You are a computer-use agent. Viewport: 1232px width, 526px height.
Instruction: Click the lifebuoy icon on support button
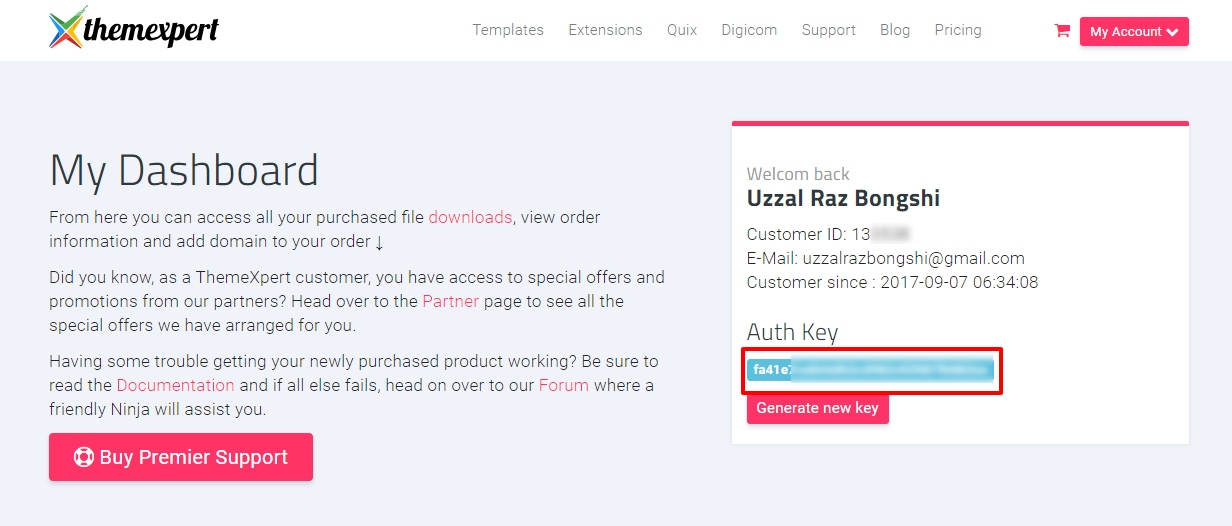[x=83, y=457]
